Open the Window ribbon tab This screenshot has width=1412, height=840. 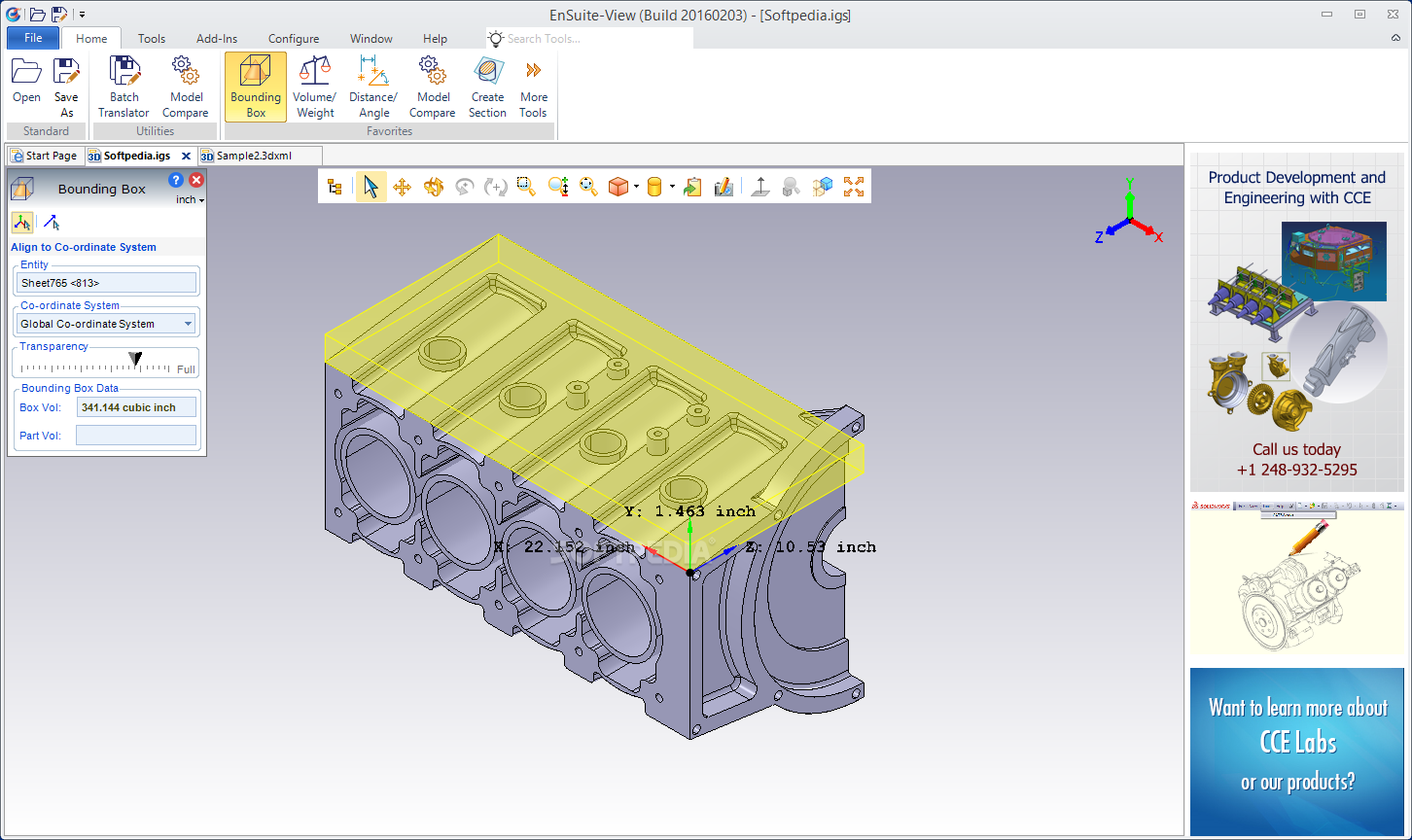pyautogui.click(x=371, y=39)
